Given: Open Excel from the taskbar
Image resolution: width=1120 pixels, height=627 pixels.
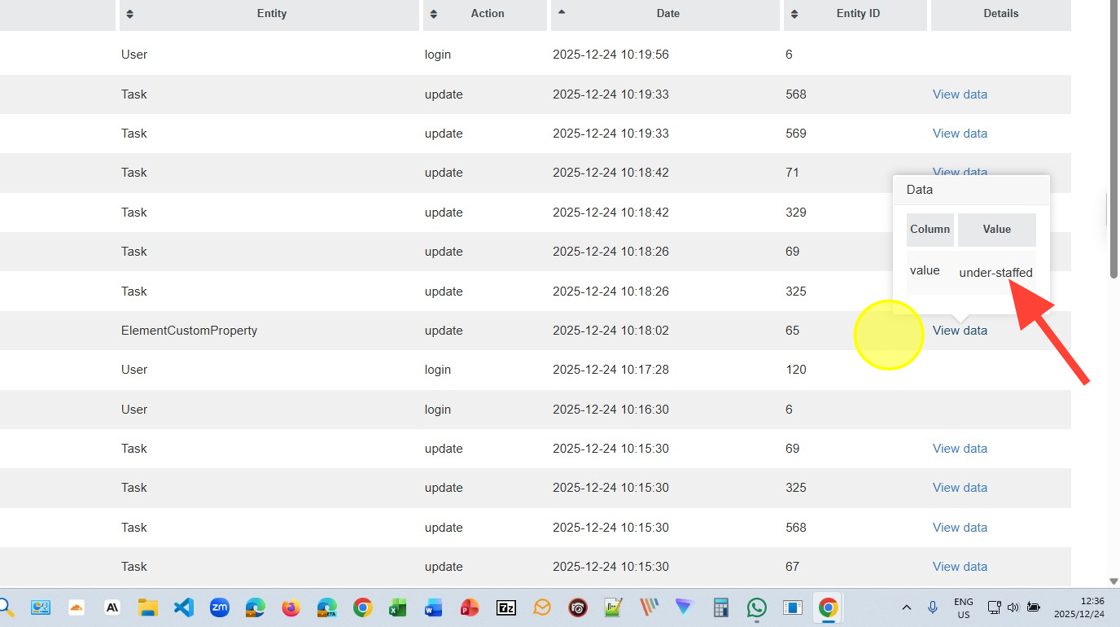Looking at the screenshot, I should pos(398,607).
